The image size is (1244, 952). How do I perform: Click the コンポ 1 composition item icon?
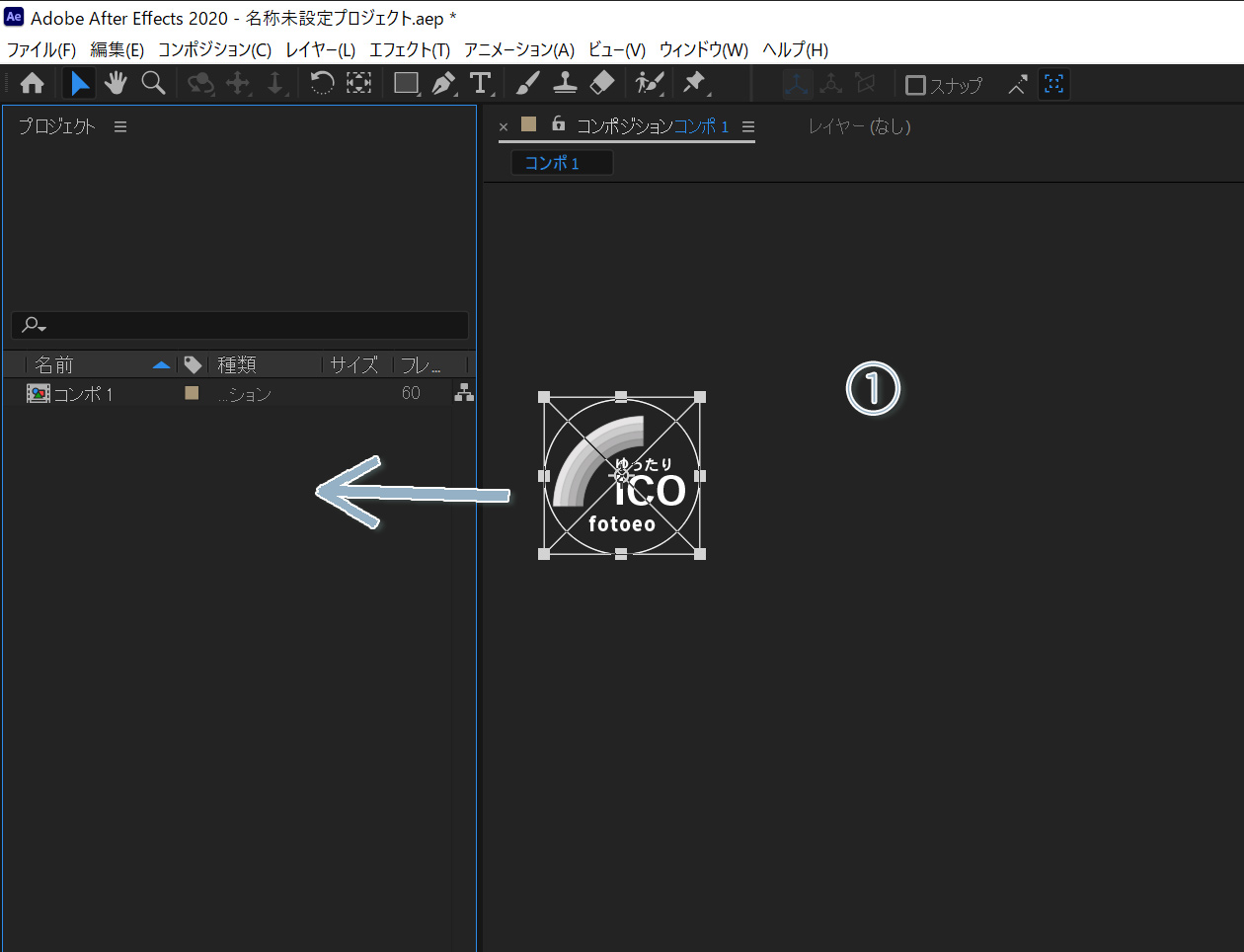39,393
